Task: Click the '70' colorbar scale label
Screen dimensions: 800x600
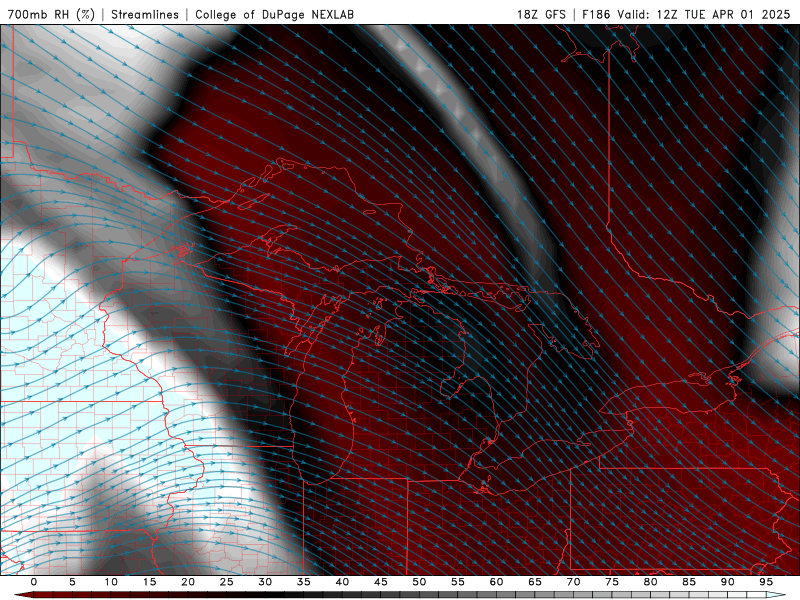Action: (x=573, y=582)
